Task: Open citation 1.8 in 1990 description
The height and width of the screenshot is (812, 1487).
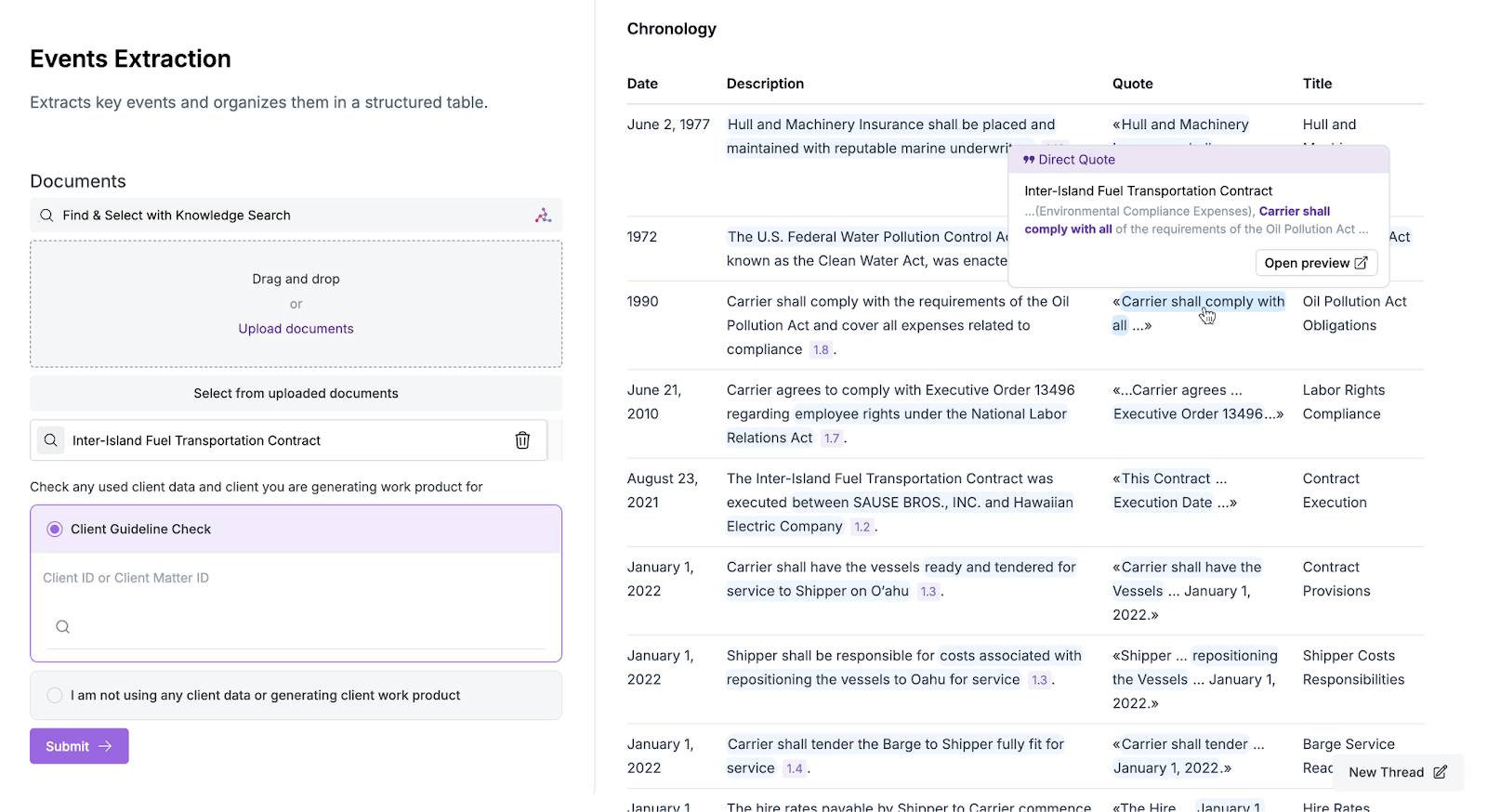Action: pos(821,350)
